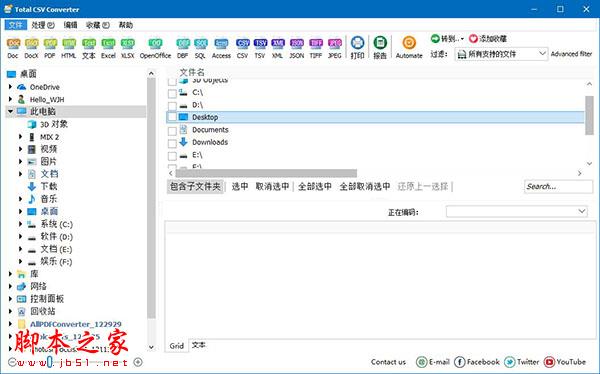Open the Twitter link icon
This screenshot has width=600, height=374.
point(510,362)
